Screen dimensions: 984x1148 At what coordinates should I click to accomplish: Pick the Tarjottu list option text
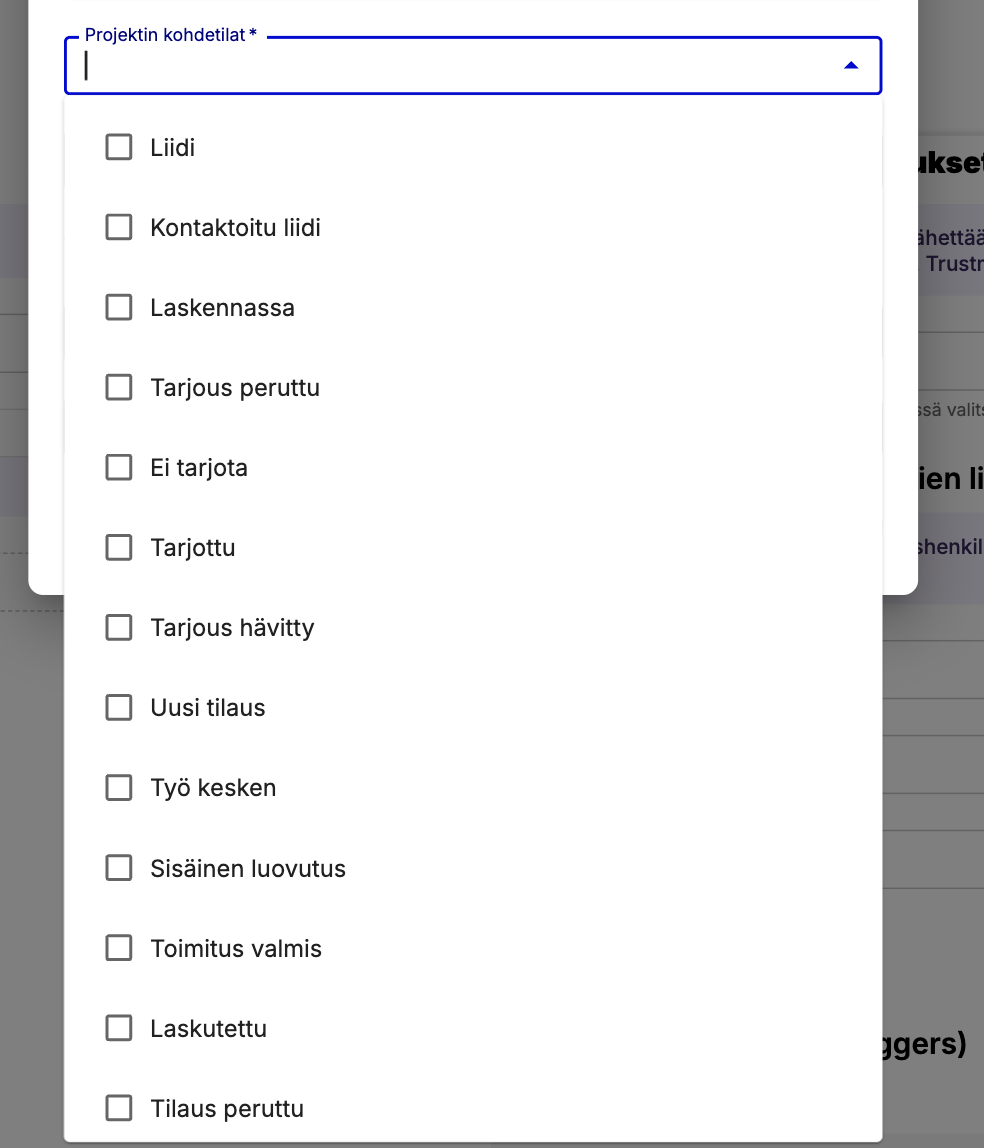tap(193, 548)
